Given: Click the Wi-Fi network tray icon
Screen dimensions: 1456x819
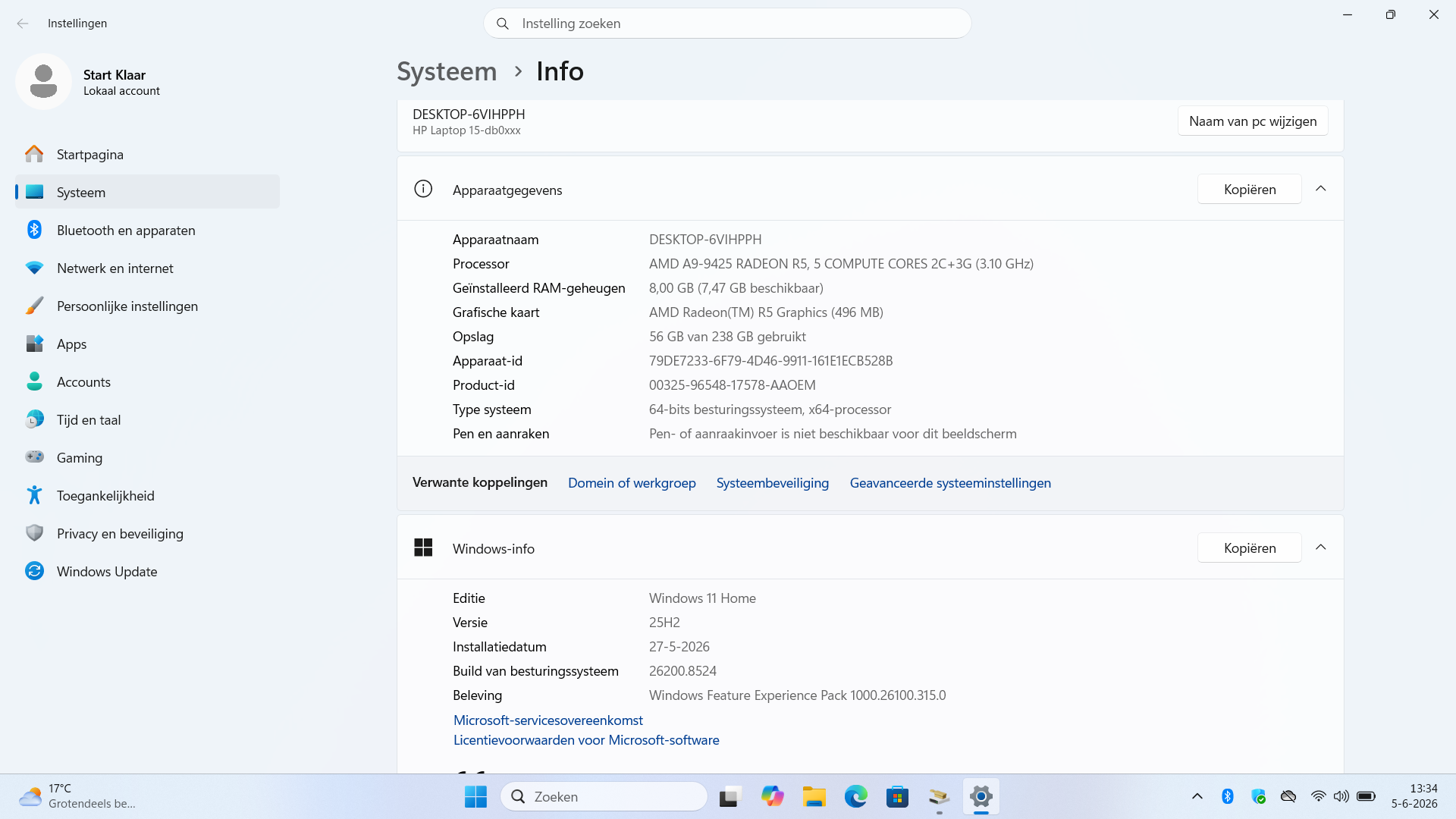Looking at the screenshot, I should pyautogui.click(x=1319, y=796).
